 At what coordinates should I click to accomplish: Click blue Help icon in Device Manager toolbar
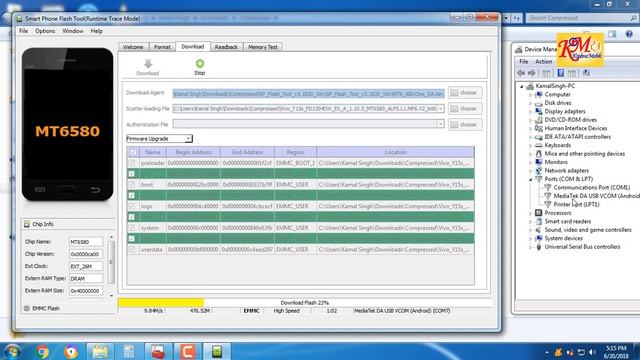pyautogui.click(x=561, y=73)
